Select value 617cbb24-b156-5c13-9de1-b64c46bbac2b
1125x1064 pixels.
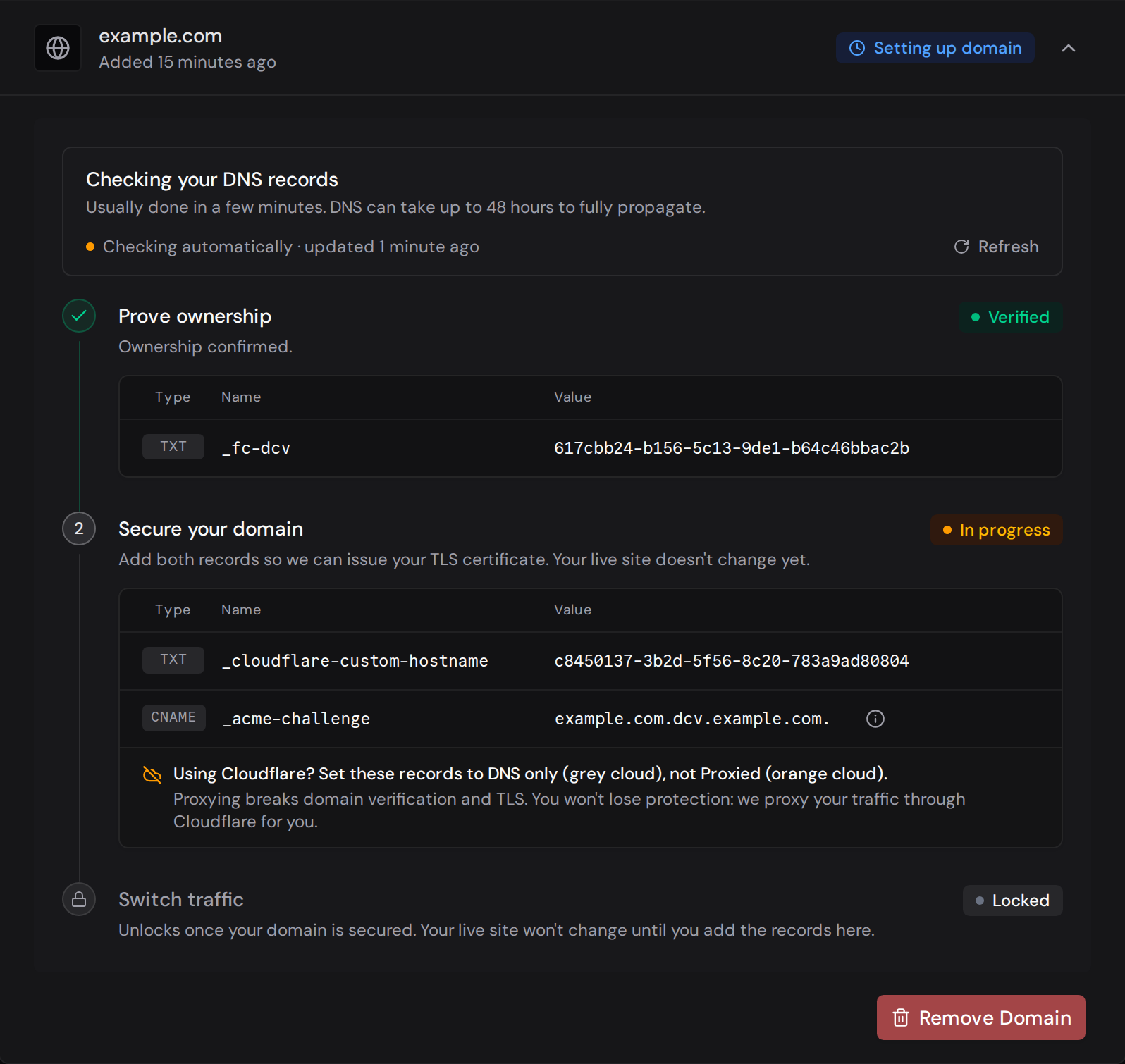click(732, 448)
